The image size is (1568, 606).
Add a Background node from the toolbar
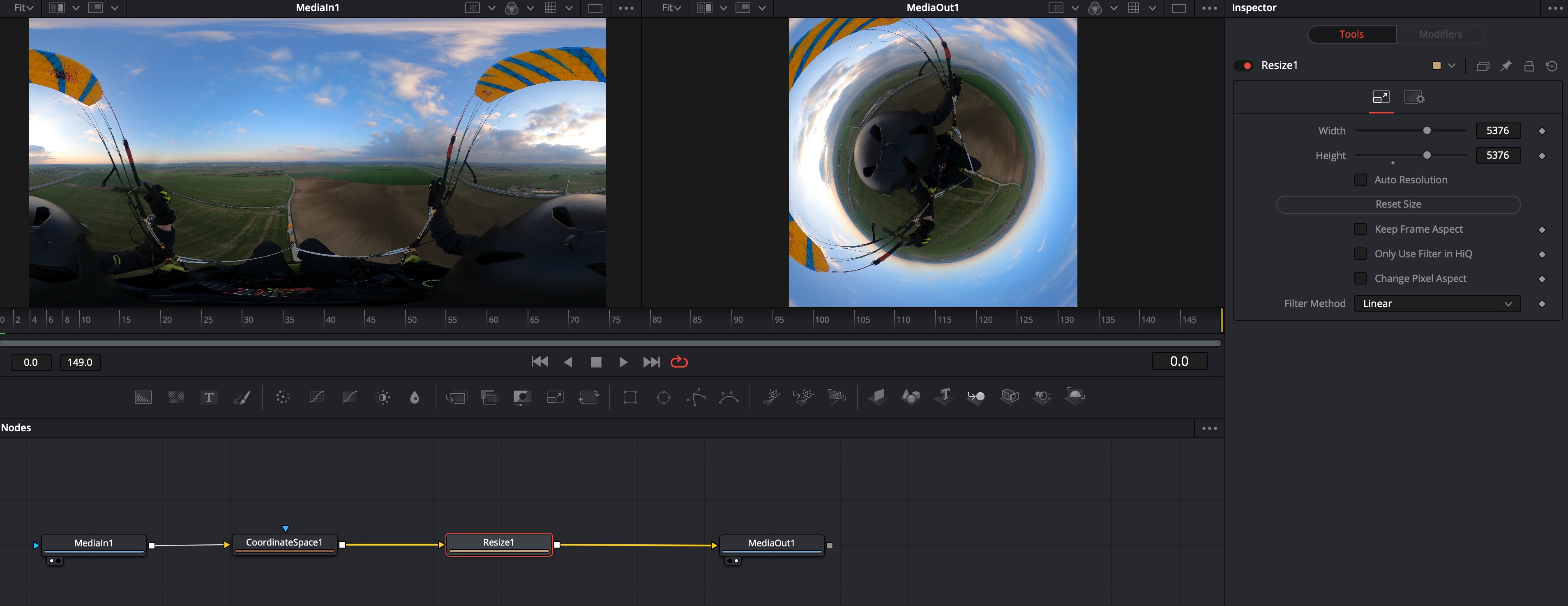point(143,398)
